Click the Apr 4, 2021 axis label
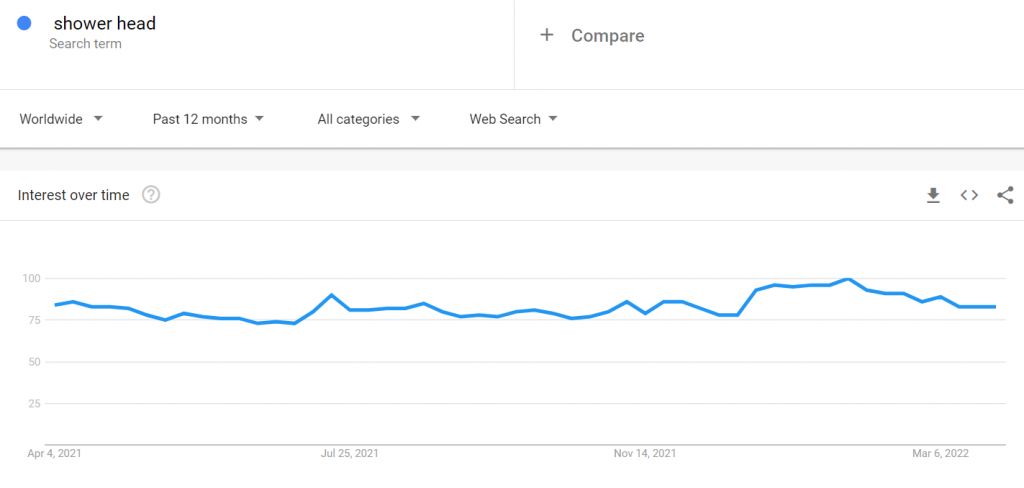The image size is (1024, 488). pyautogui.click(x=54, y=454)
